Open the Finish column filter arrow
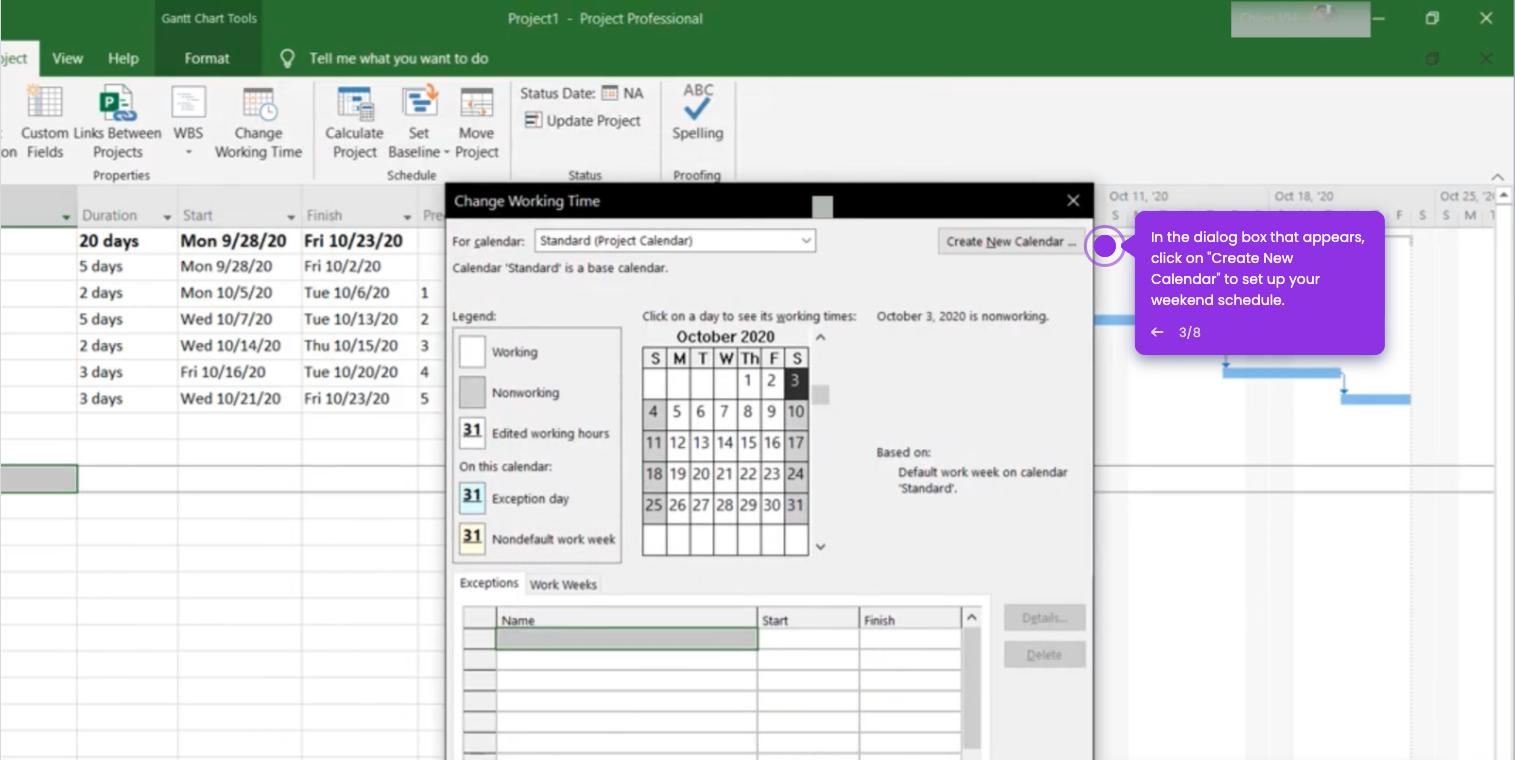 (x=407, y=216)
